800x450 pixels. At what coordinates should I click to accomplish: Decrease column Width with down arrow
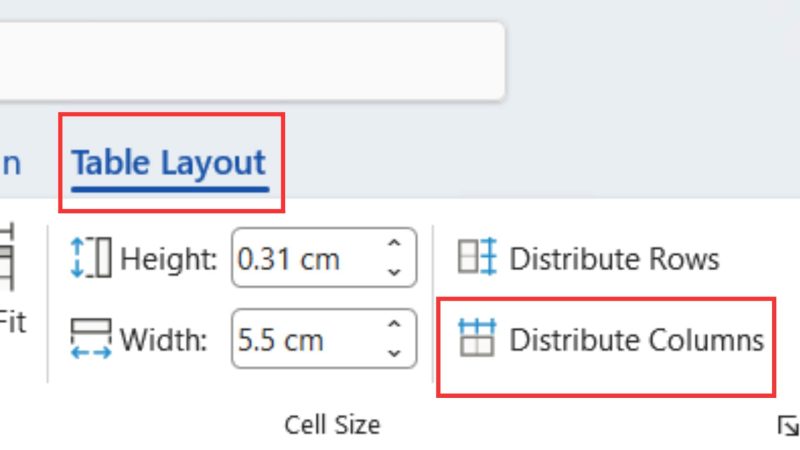pyautogui.click(x=394, y=353)
